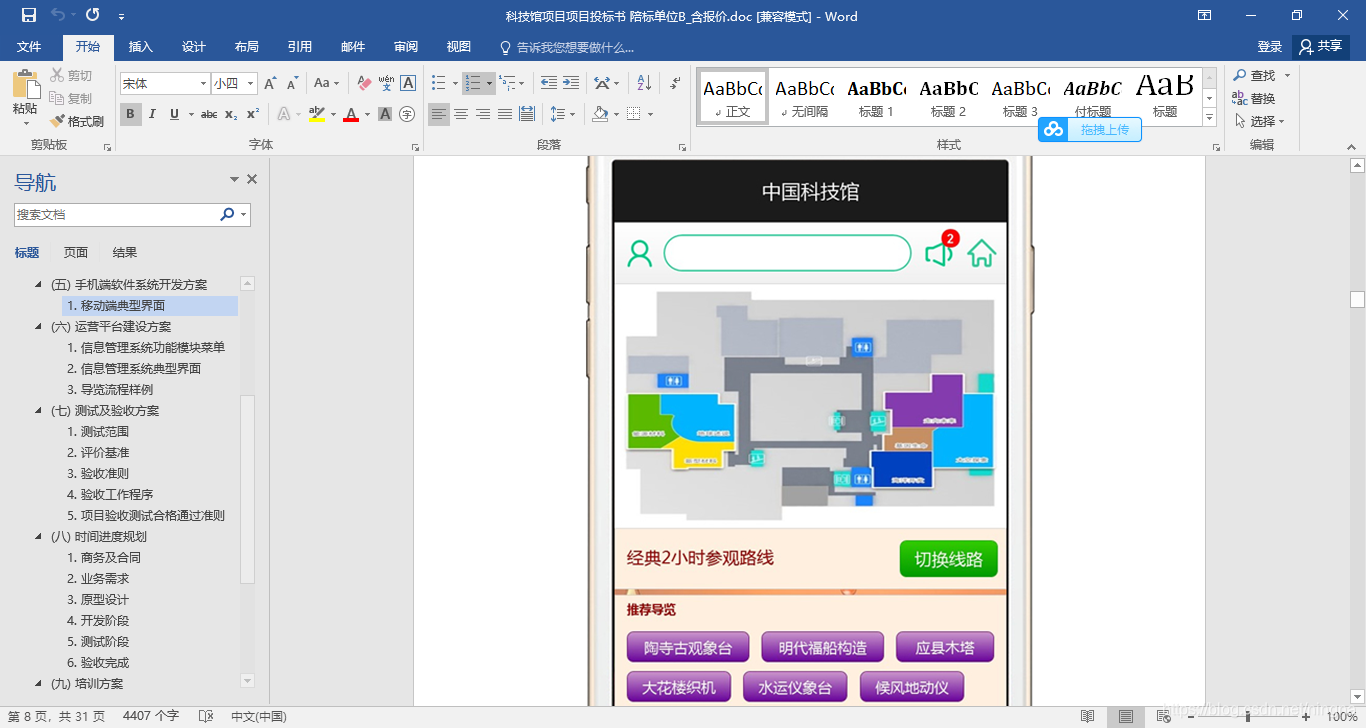Click the 替换 (Replace) button

coord(1255,98)
